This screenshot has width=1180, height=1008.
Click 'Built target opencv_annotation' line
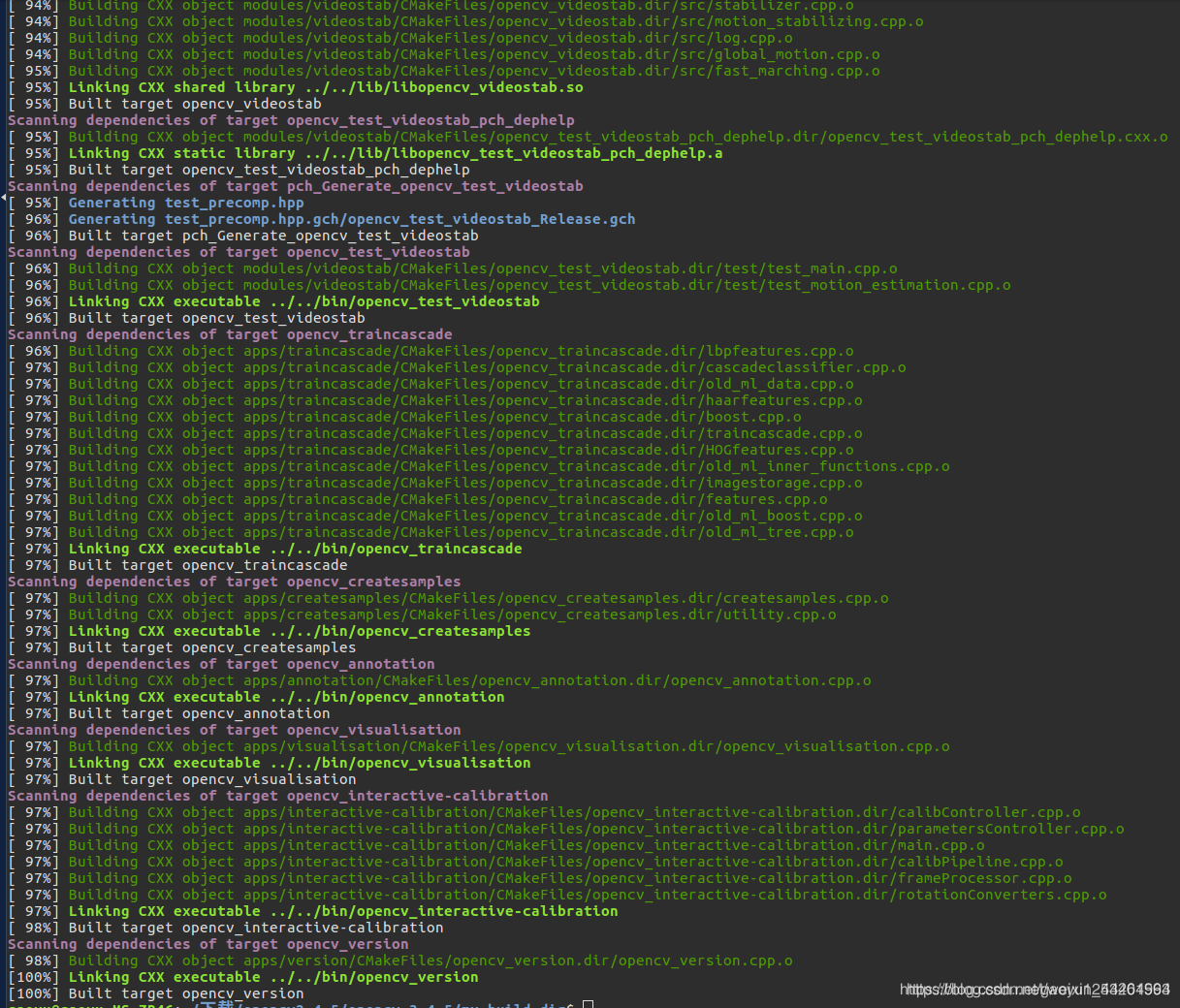(x=169, y=713)
